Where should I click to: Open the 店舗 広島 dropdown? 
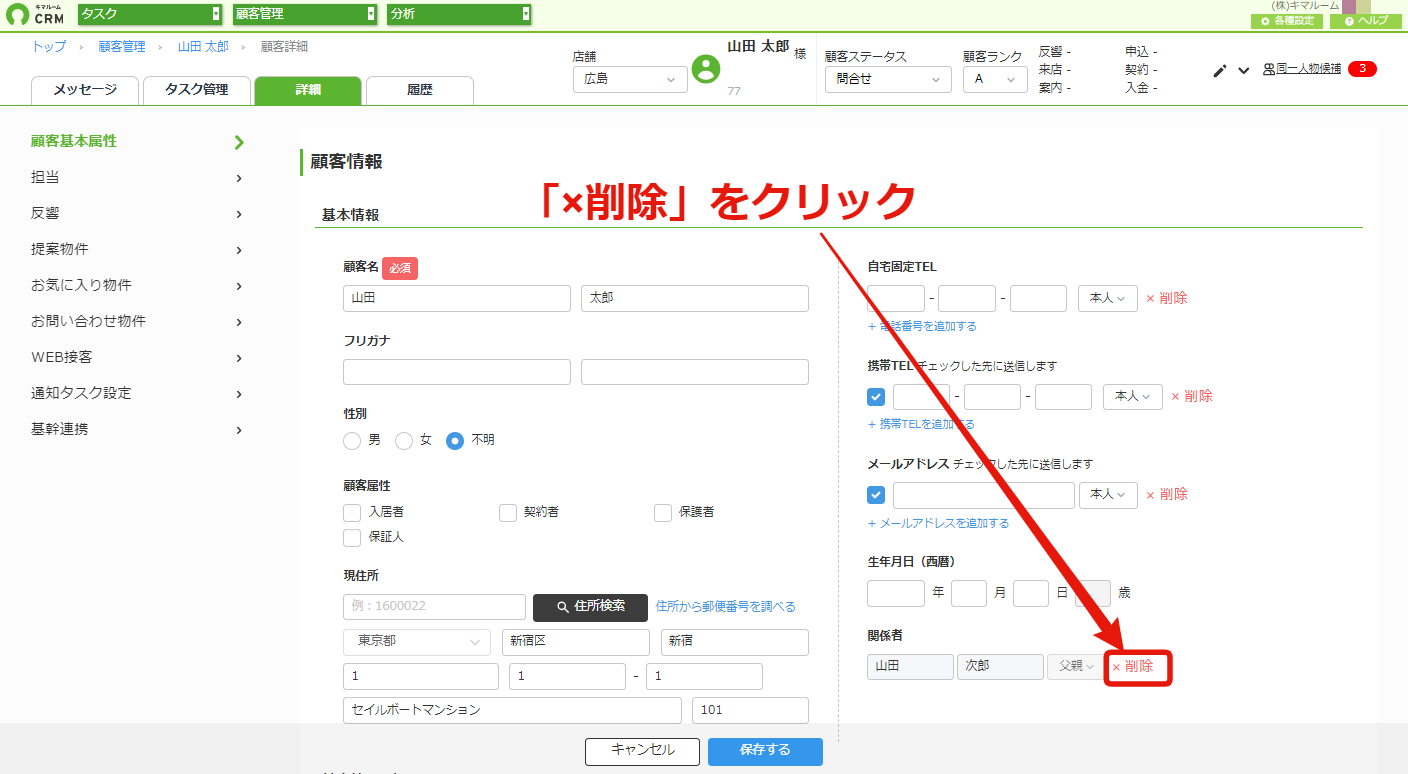(x=630, y=79)
